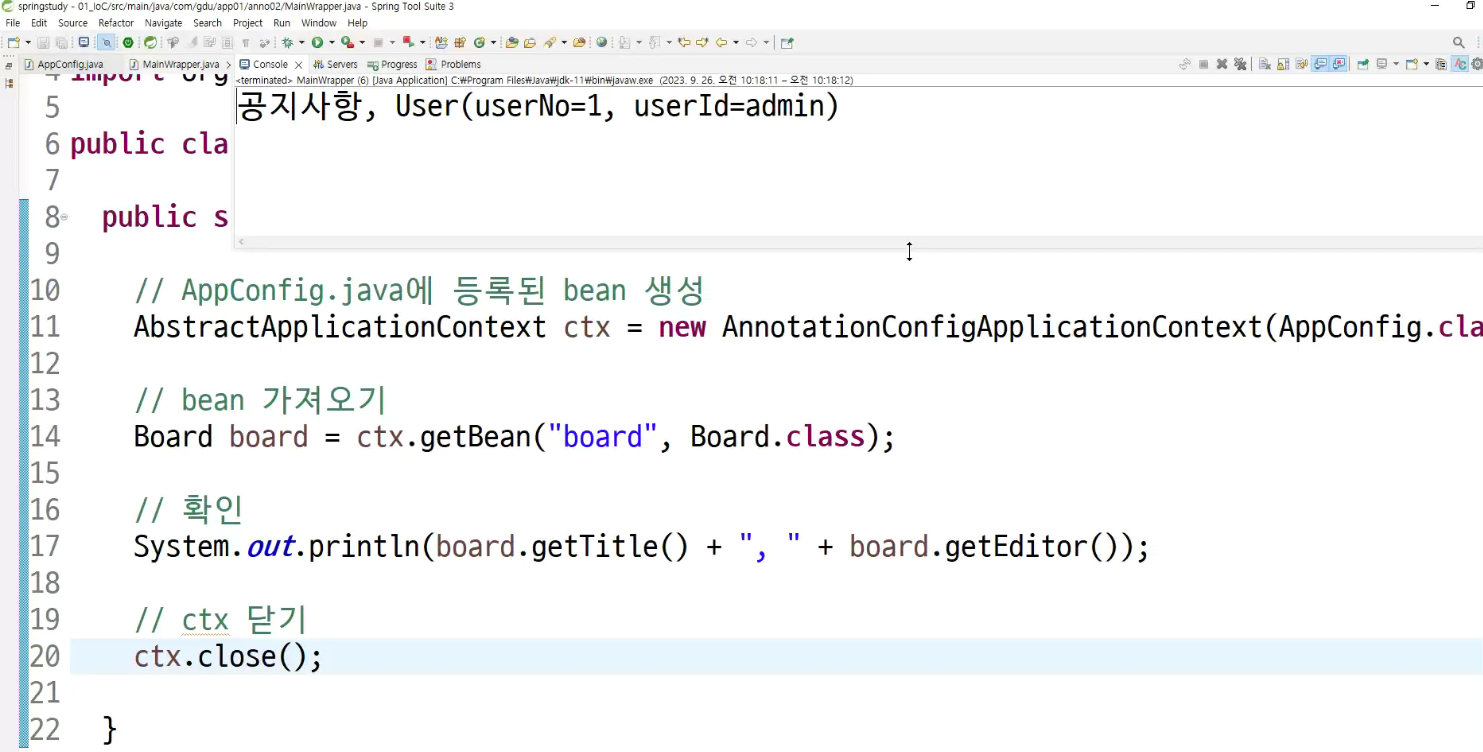Toggle Scroll Lock in console toolbar
The width and height of the screenshot is (1483, 752).
point(1284,64)
